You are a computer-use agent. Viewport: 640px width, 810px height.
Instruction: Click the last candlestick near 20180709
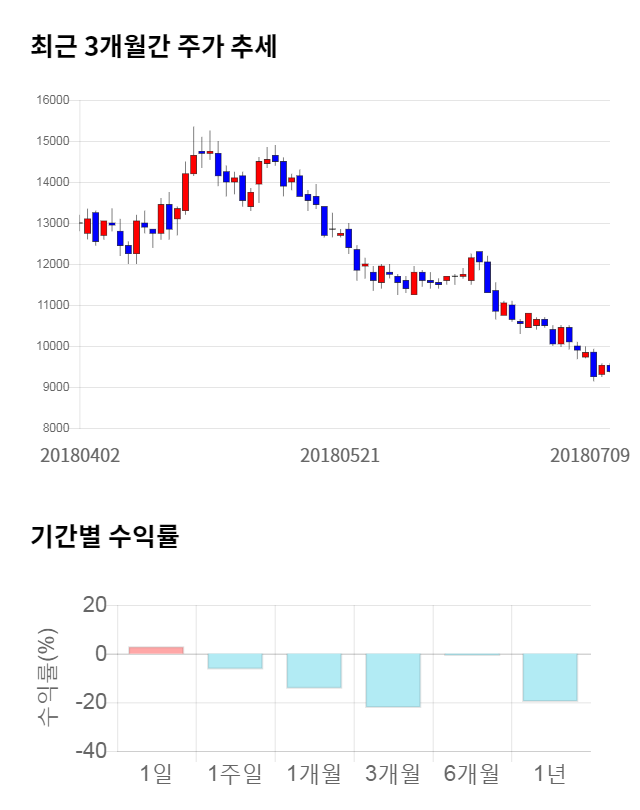tap(608, 369)
